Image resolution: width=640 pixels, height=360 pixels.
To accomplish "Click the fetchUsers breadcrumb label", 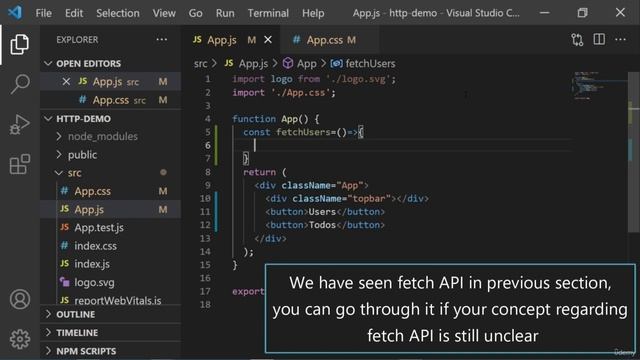I will coord(370,64).
